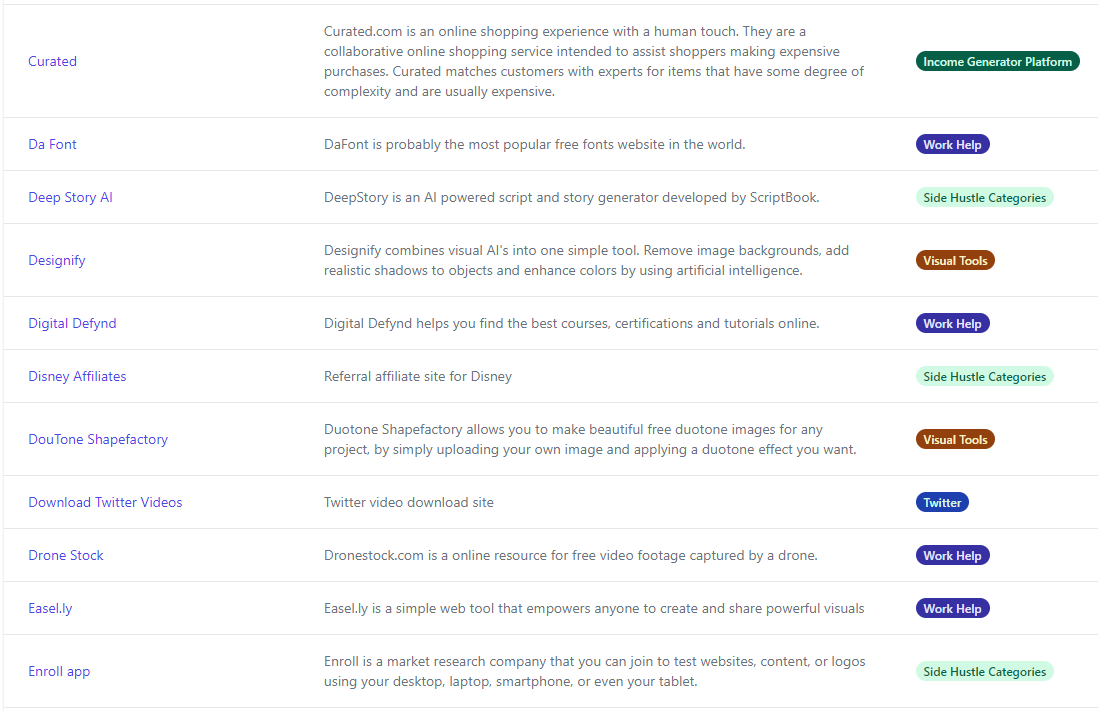Click Side Hustle Categories tag for Deep Story AI
Screen dimensions: 1098x711
pyautogui.click(x=984, y=198)
